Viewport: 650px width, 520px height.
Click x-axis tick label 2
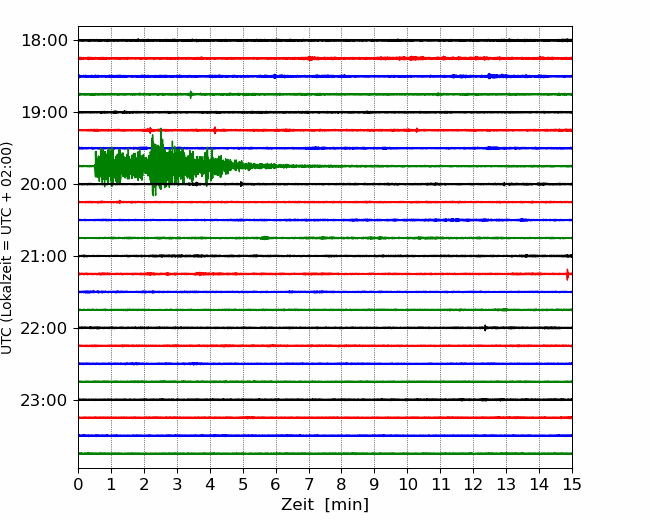(x=144, y=484)
